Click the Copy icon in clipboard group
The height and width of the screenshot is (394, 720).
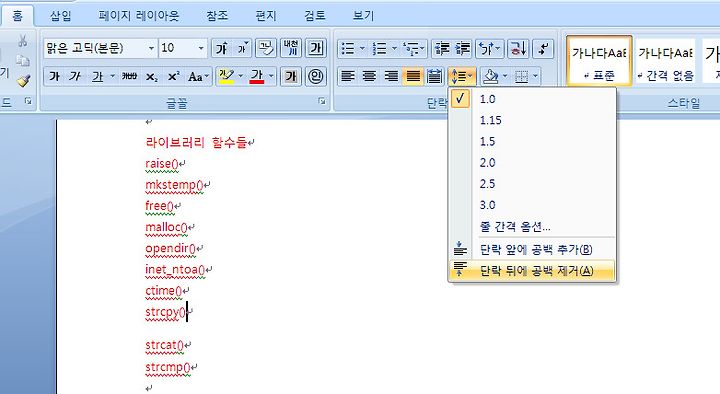(x=22, y=61)
